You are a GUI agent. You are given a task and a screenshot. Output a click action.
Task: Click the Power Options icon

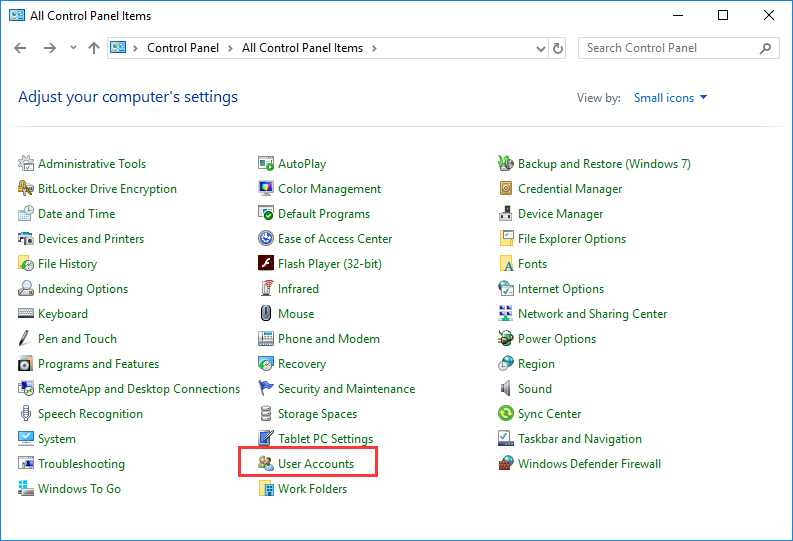coord(506,338)
